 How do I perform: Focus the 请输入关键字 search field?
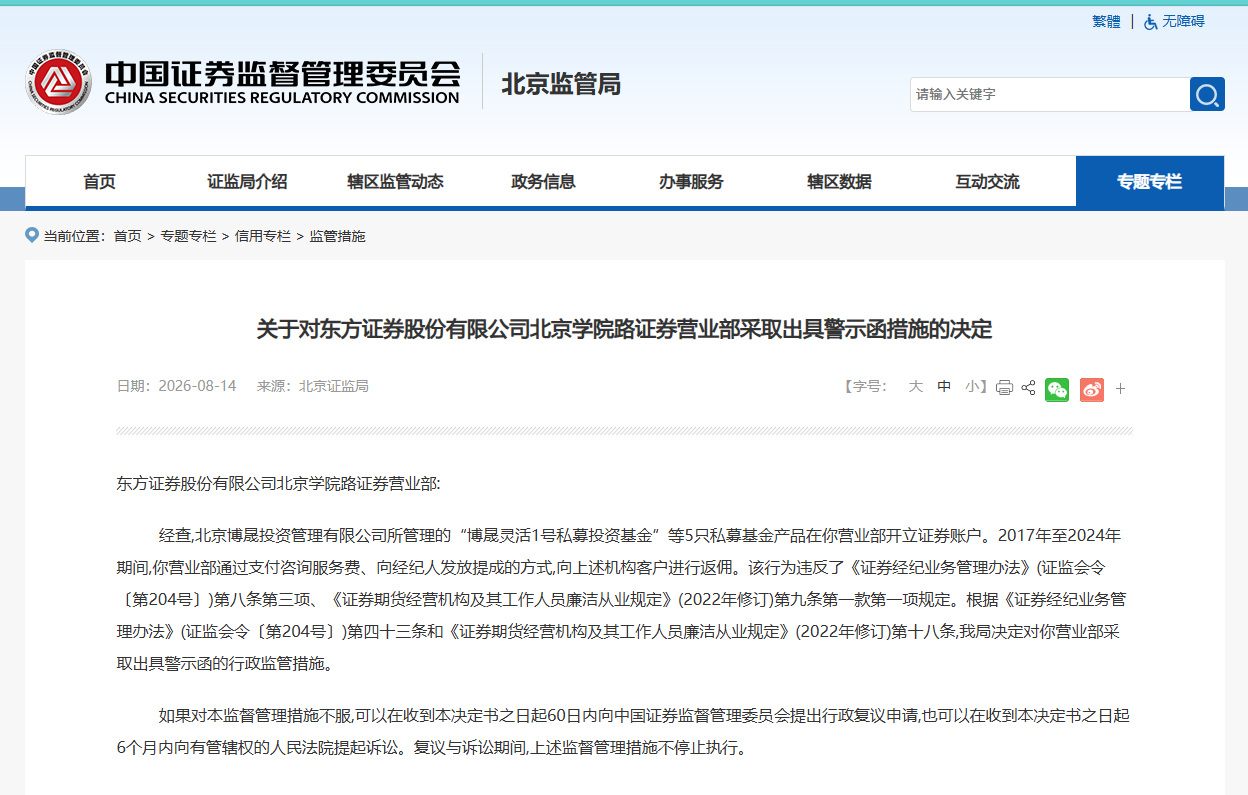click(1049, 94)
